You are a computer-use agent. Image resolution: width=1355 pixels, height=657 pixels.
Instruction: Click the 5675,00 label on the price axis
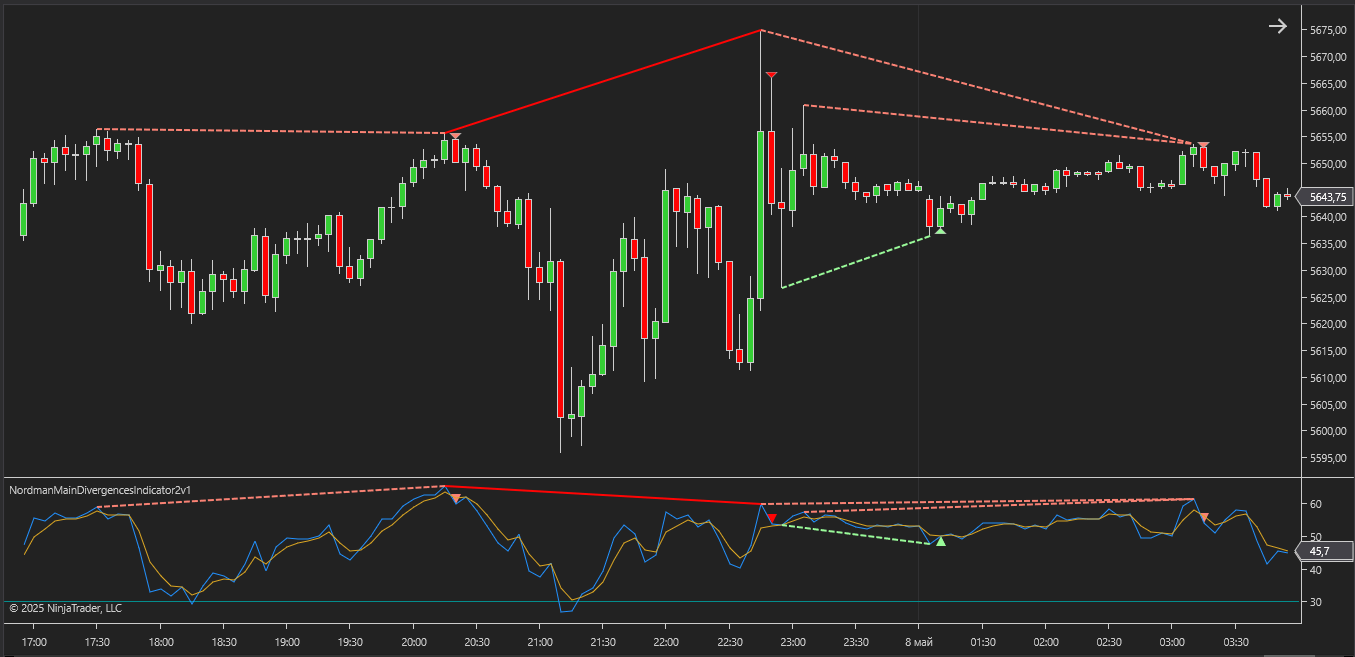pos(1327,30)
